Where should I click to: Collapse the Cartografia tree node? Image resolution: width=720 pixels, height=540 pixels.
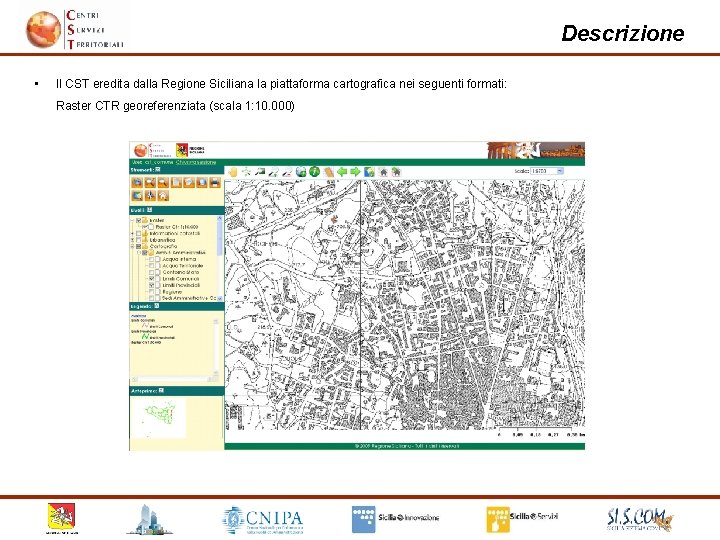[x=132, y=246]
